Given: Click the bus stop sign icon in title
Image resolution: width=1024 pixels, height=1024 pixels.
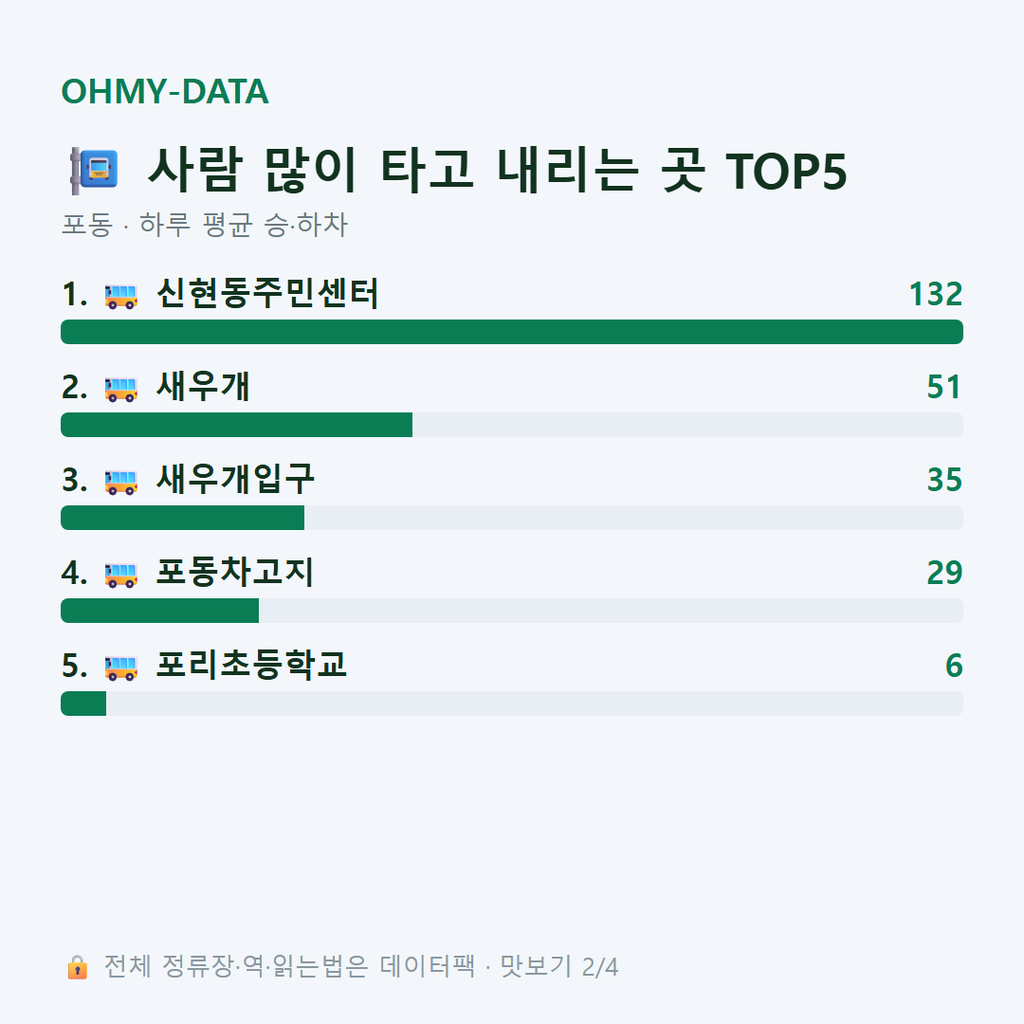Looking at the screenshot, I should click(x=95, y=170).
